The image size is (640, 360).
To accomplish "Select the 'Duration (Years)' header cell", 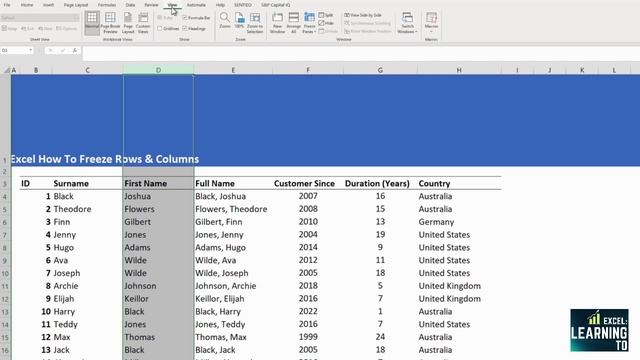I will click(380, 184).
